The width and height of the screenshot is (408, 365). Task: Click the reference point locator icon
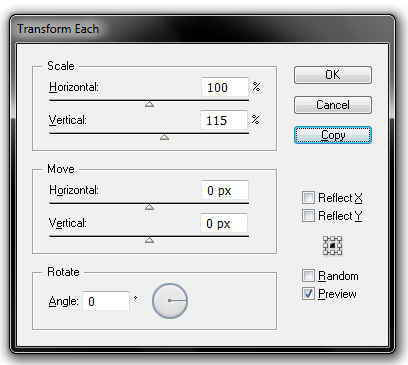pyautogui.click(x=332, y=246)
